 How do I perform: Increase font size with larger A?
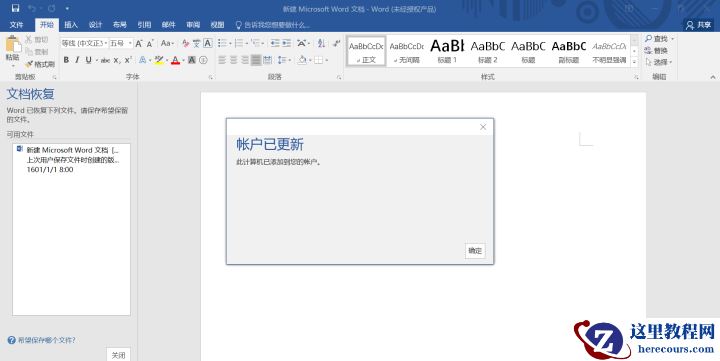point(139,43)
